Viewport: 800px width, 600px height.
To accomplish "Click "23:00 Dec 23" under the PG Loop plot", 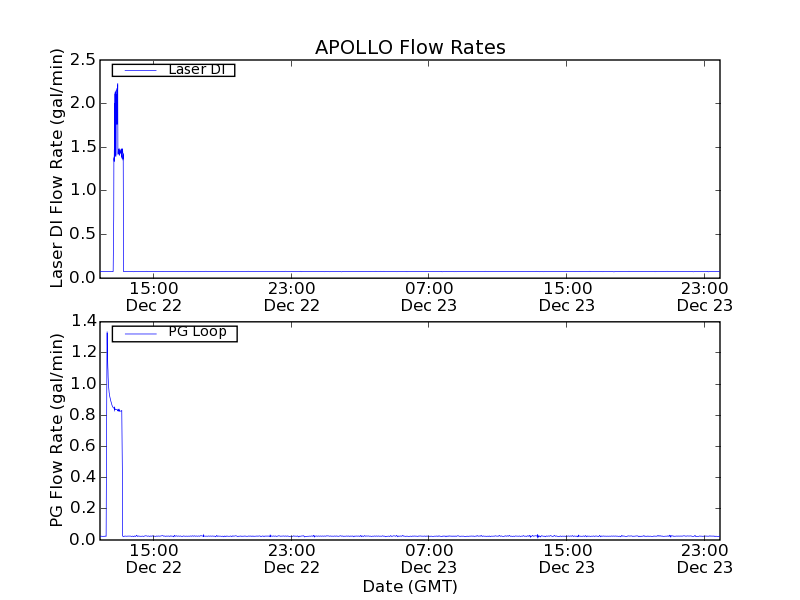I will (705, 559).
